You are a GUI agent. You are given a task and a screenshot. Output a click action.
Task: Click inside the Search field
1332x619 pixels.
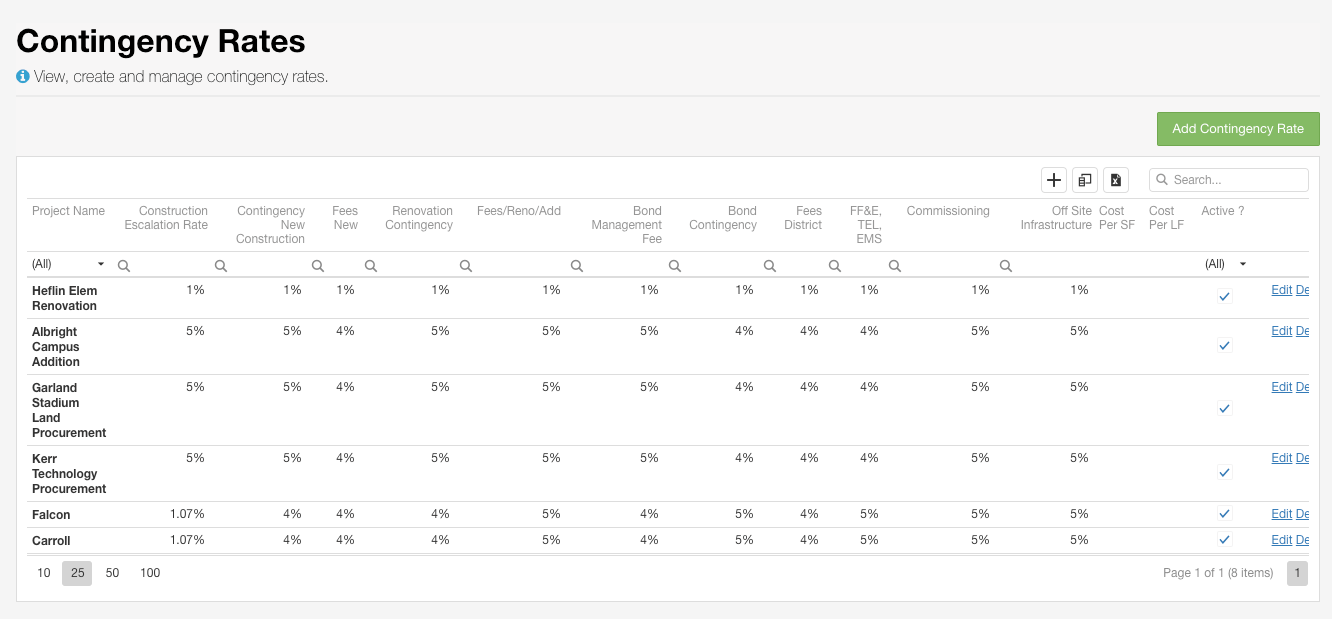point(1235,179)
